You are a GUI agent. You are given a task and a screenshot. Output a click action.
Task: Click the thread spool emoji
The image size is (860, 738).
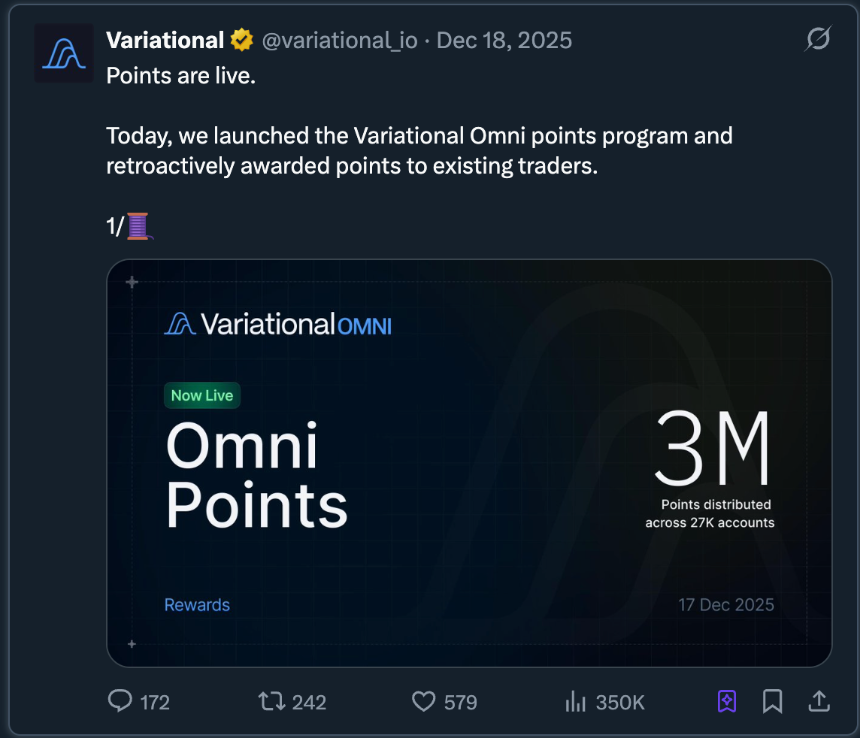tap(138, 226)
